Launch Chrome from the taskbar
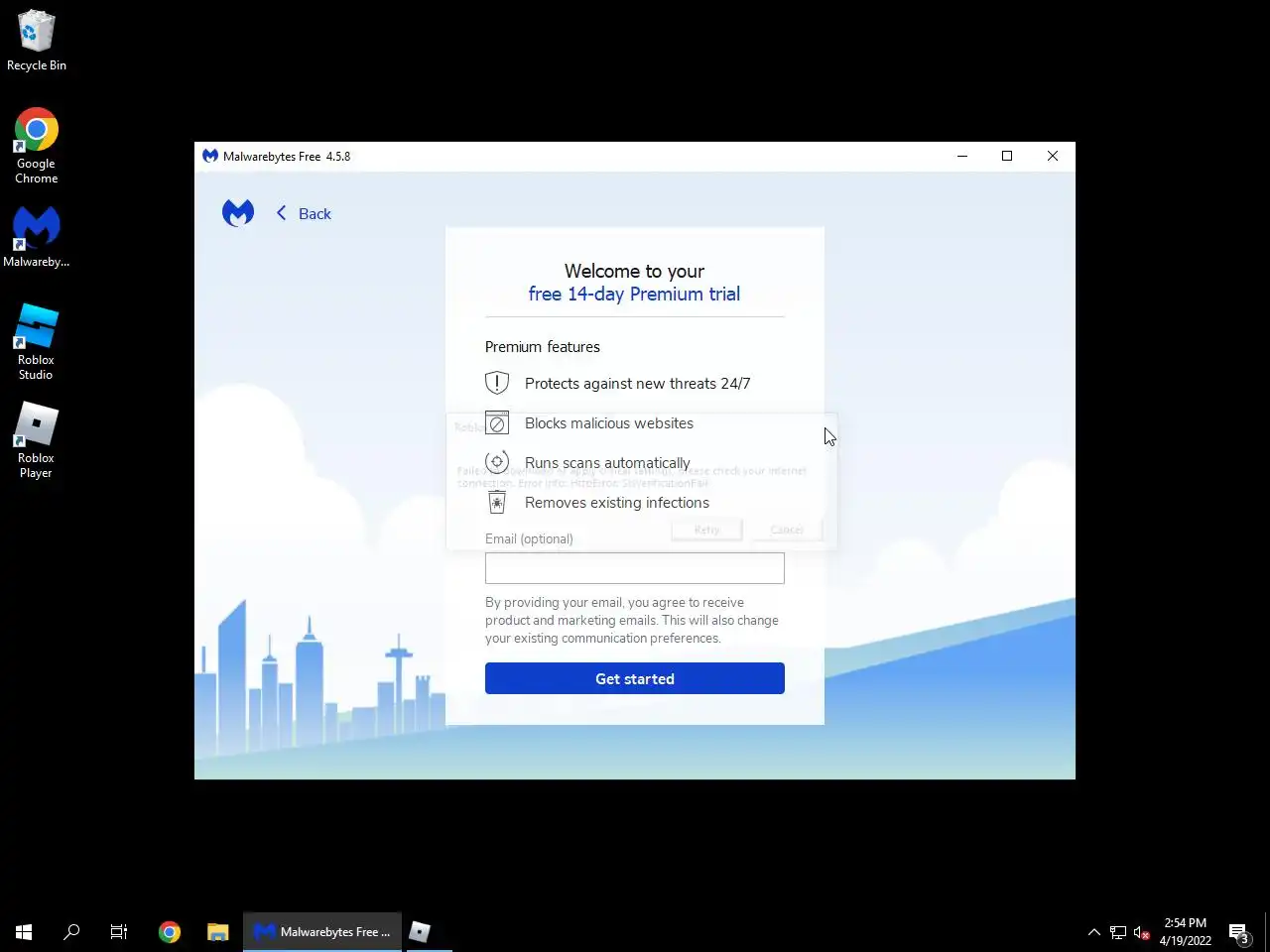Image resolution: width=1270 pixels, height=952 pixels. coord(170,931)
